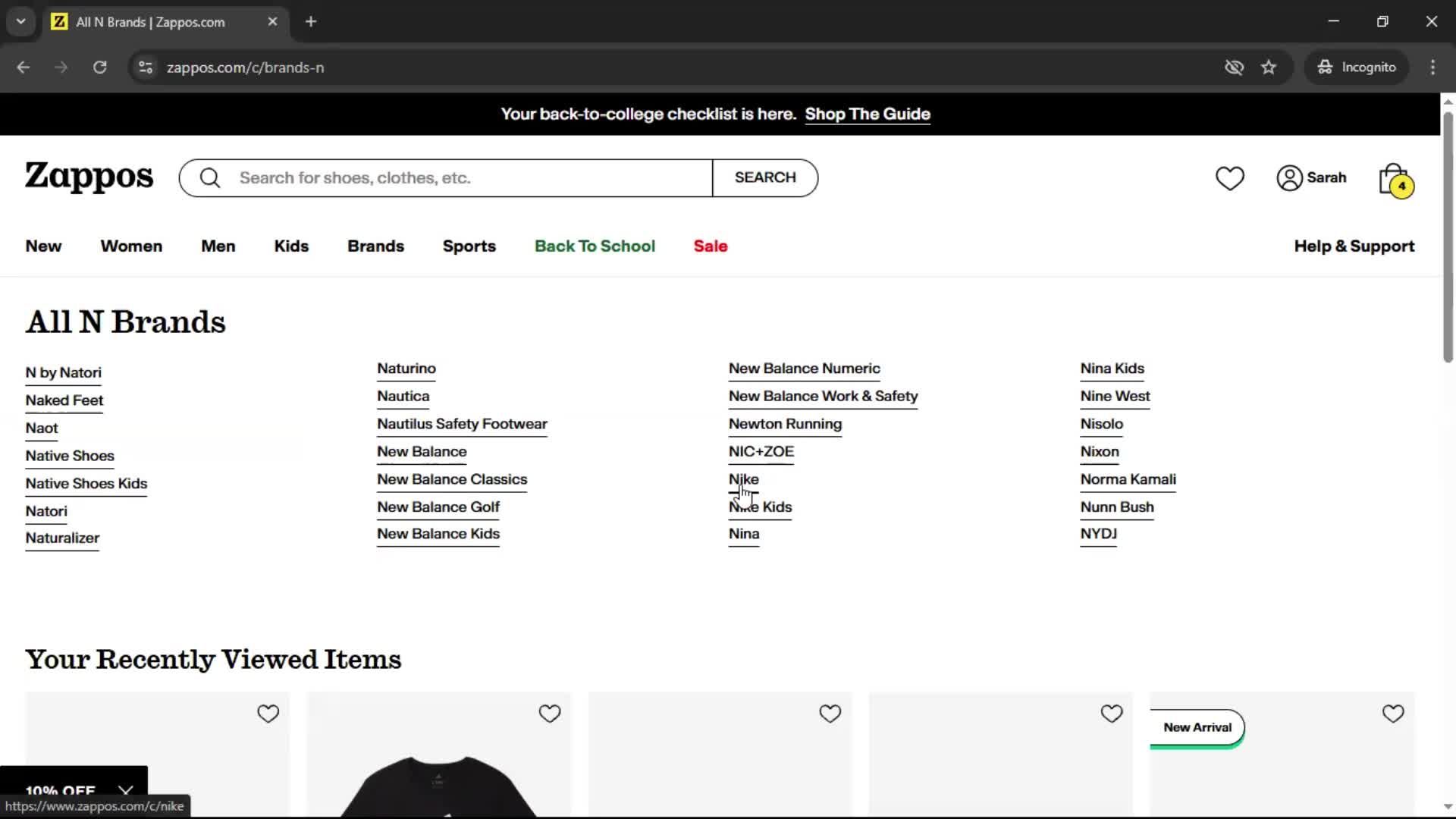Click the third-party cookies blocked eye icon
The width and height of the screenshot is (1456, 819).
point(1234,67)
